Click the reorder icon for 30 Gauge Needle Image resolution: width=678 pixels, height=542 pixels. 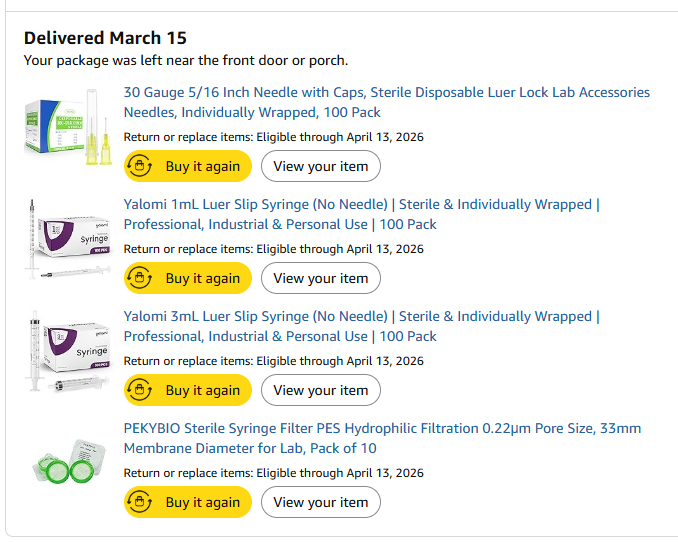click(141, 166)
